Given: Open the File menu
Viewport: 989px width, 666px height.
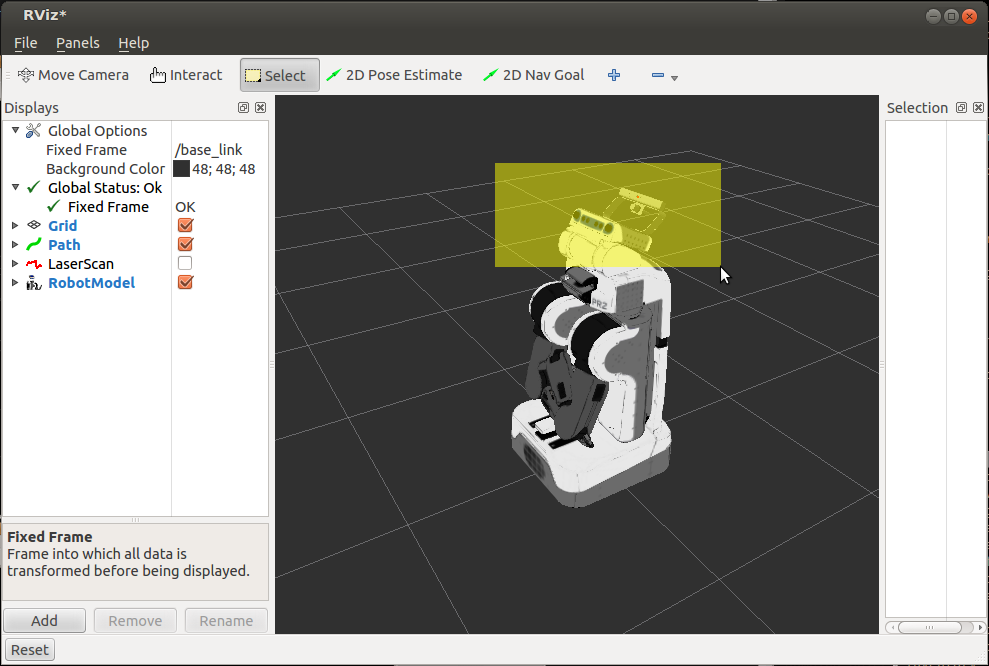Looking at the screenshot, I should point(25,43).
